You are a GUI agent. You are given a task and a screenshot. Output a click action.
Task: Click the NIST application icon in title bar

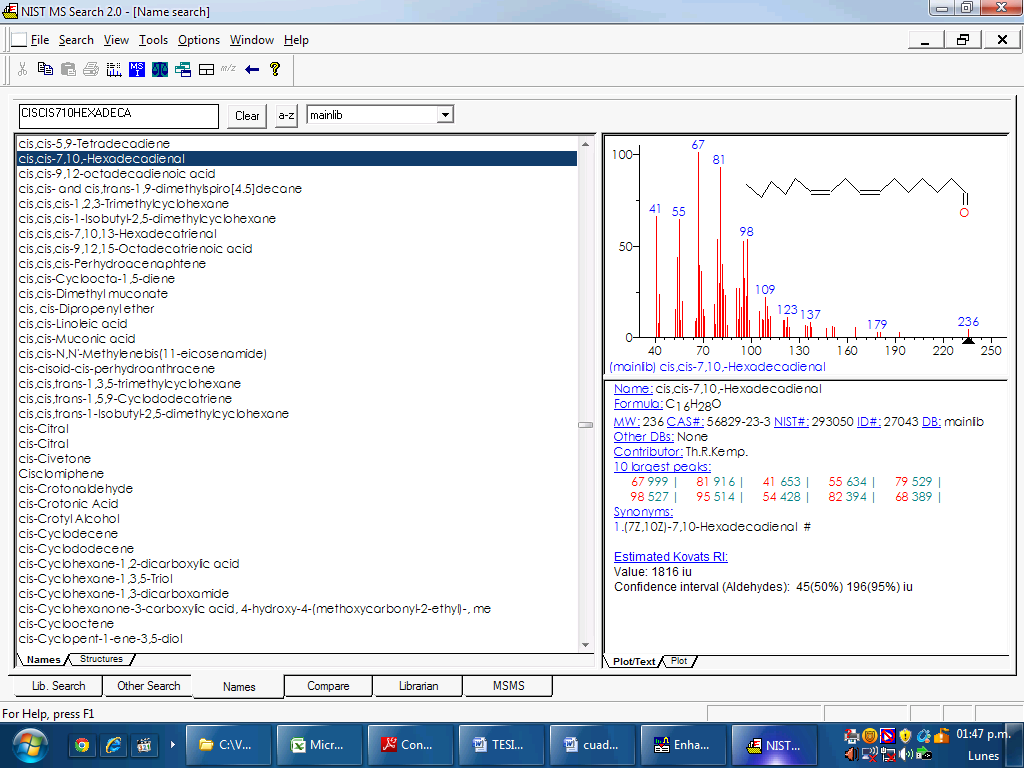tap(10, 10)
